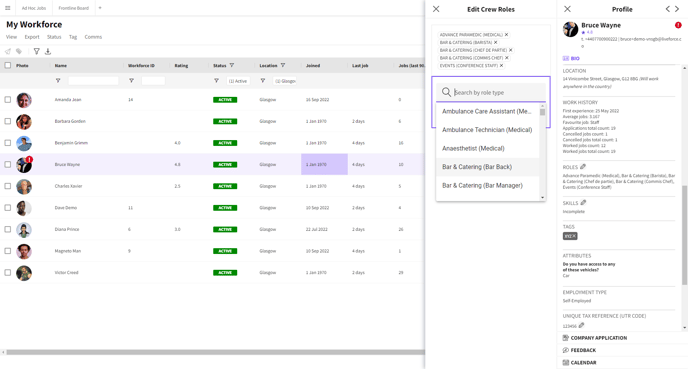Go to the next profile arrow
Viewport: 688px width, 369px height.
tap(677, 9)
